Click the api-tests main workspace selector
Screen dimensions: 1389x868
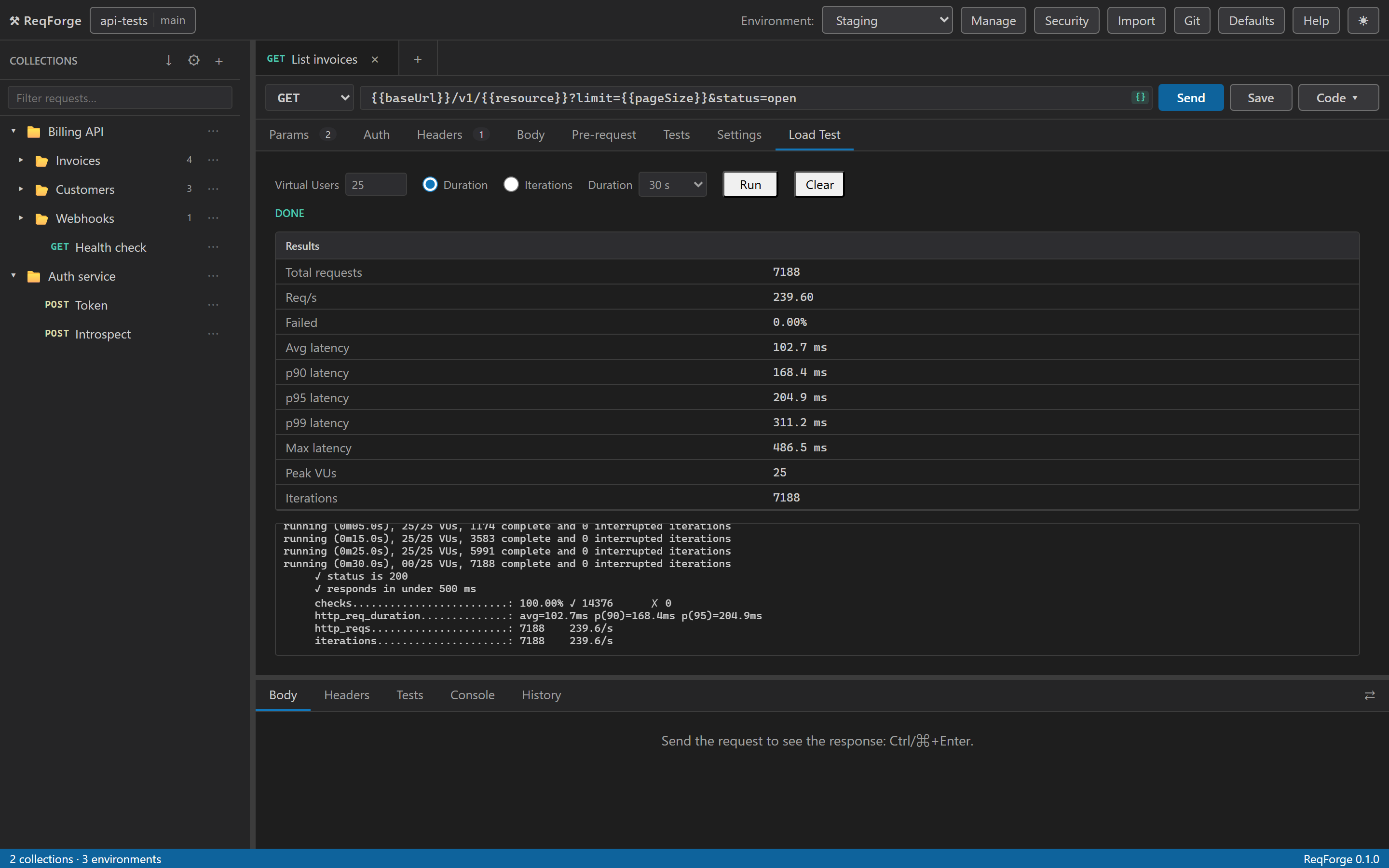pos(142,21)
